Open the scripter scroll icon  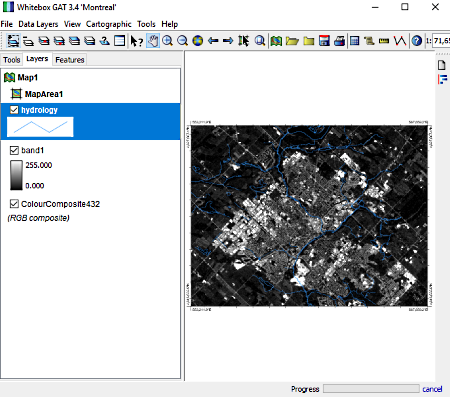tap(369, 41)
